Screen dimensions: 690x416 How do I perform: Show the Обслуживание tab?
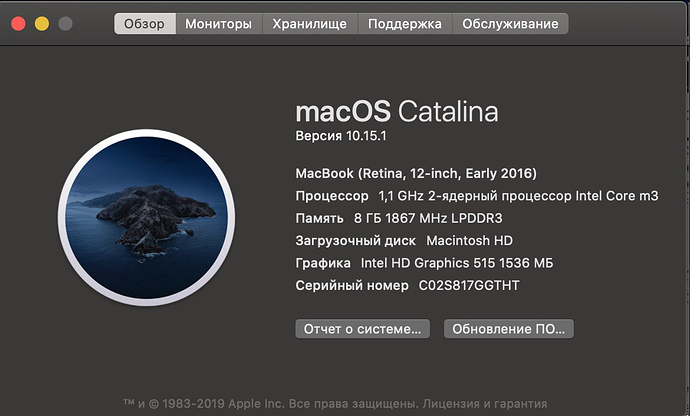pyautogui.click(x=510, y=23)
